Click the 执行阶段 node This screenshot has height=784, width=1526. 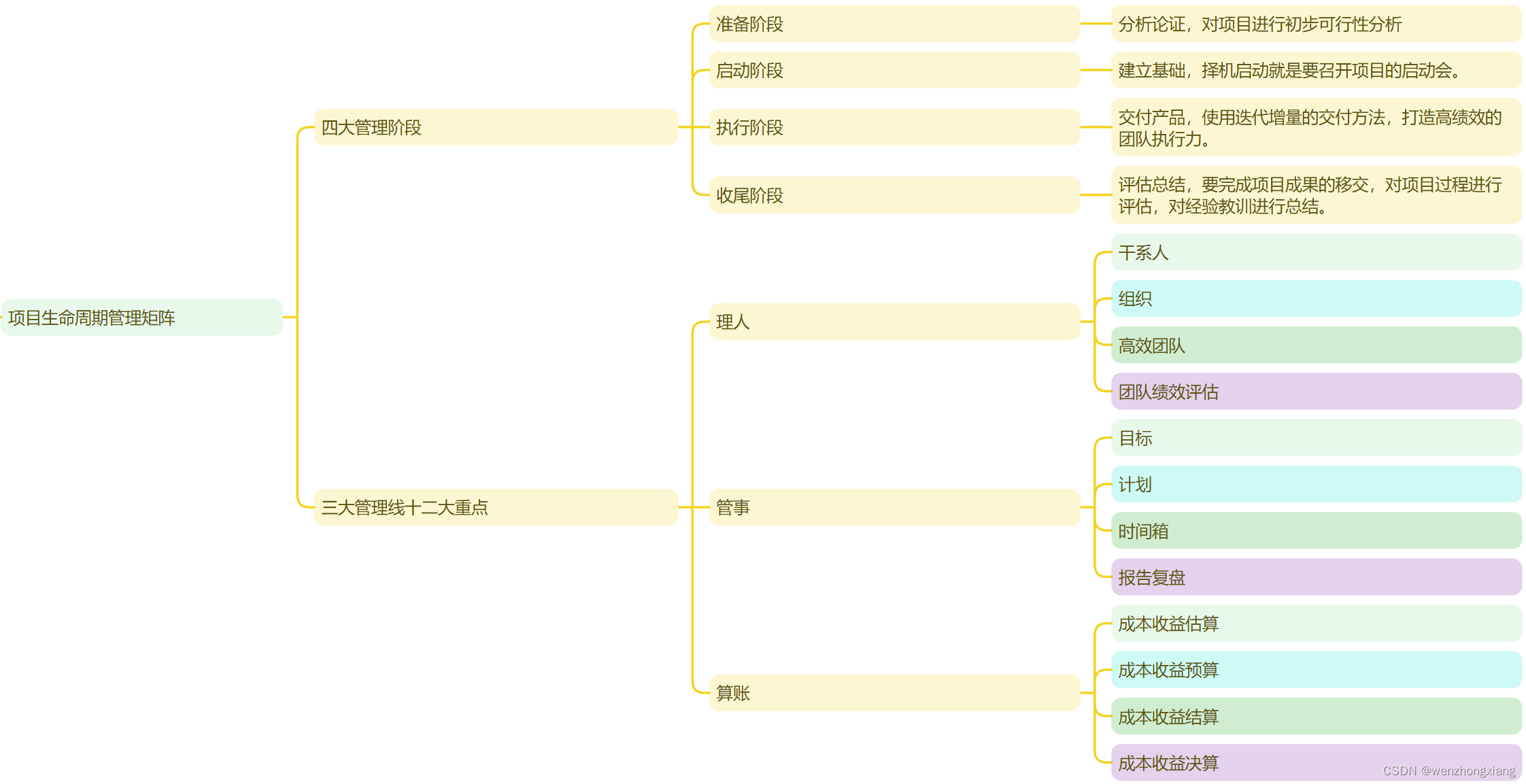coord(894,127)
